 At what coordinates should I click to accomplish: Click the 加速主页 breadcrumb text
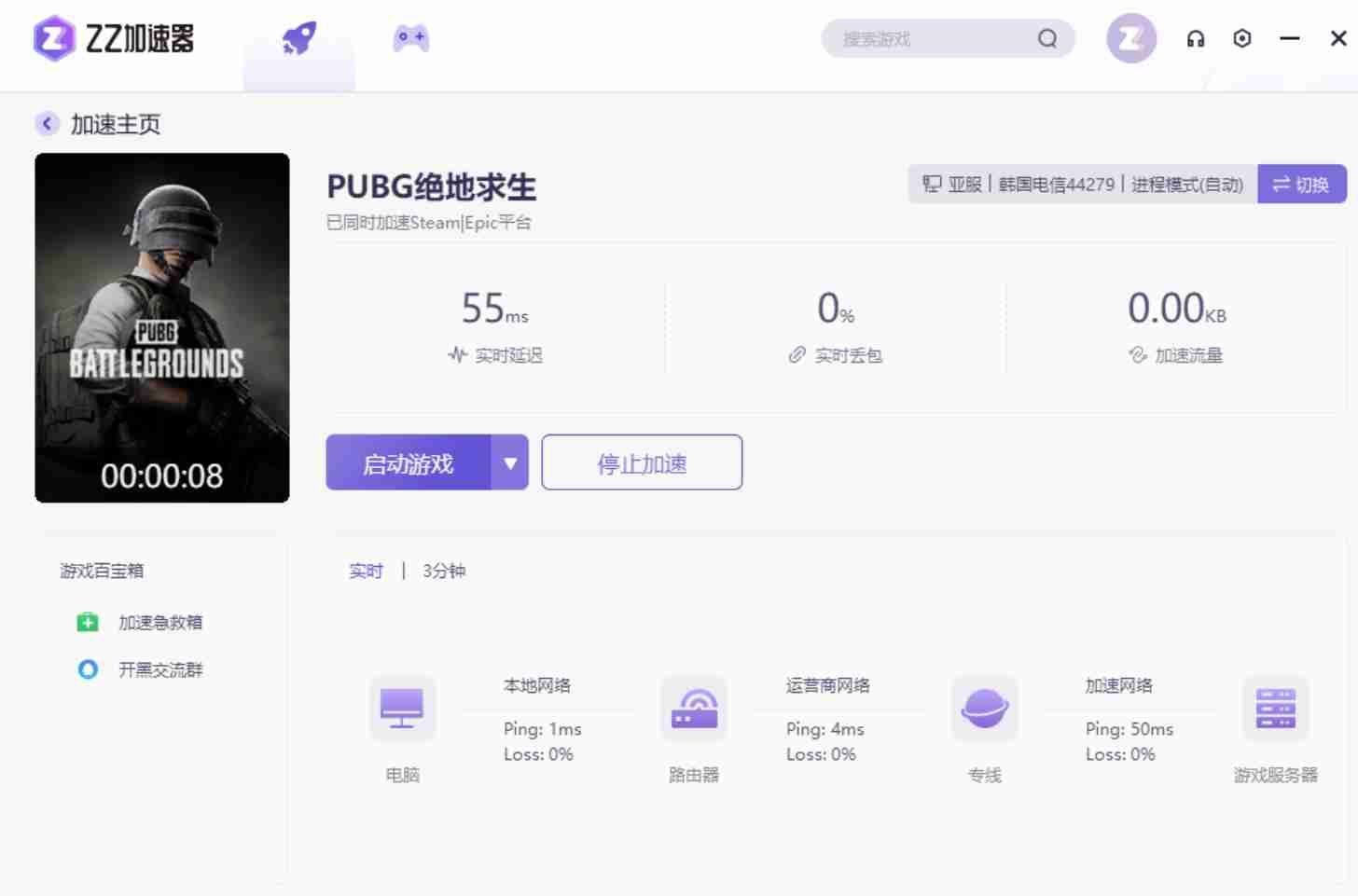pos(116,124)
